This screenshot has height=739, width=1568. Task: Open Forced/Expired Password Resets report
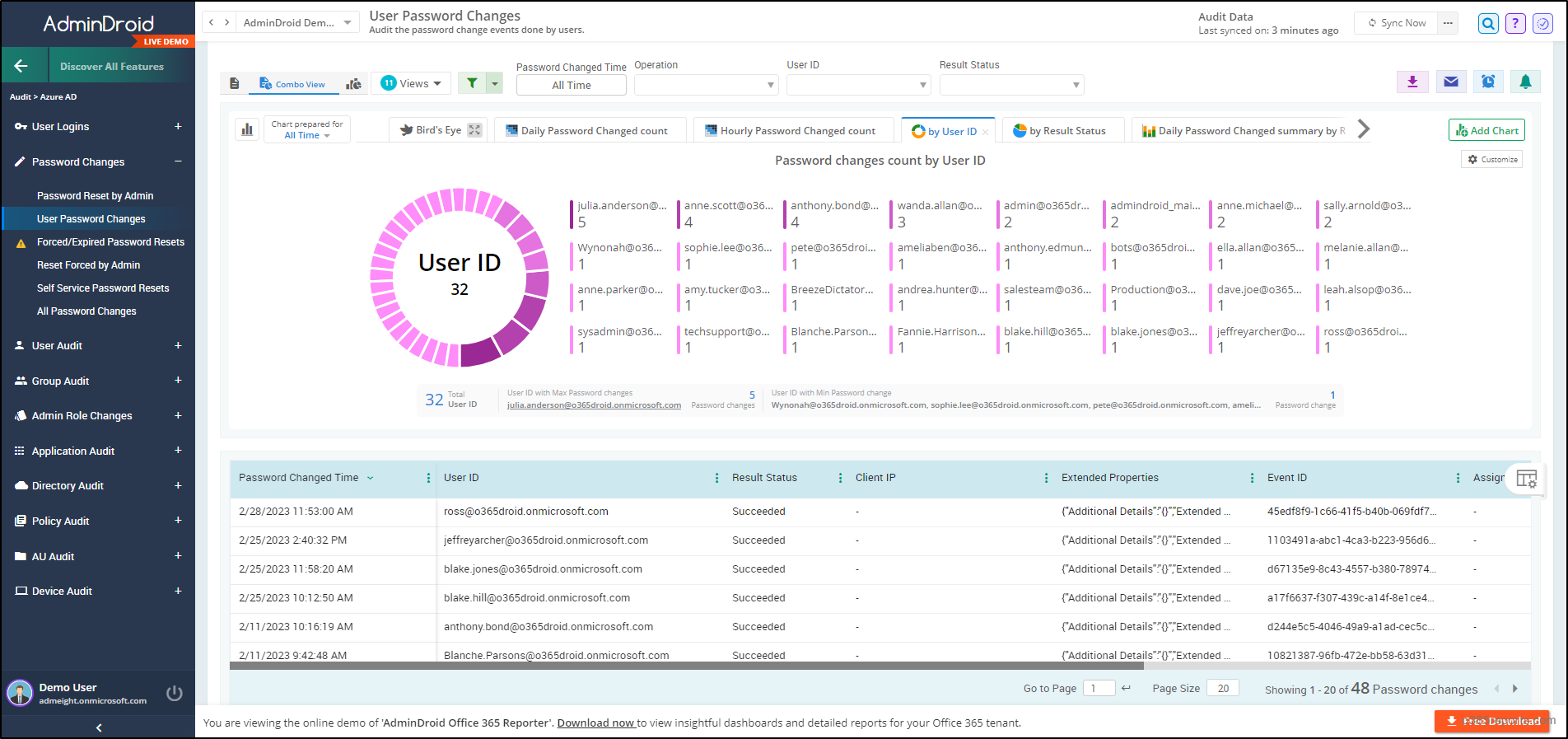(x=110, y=242)
